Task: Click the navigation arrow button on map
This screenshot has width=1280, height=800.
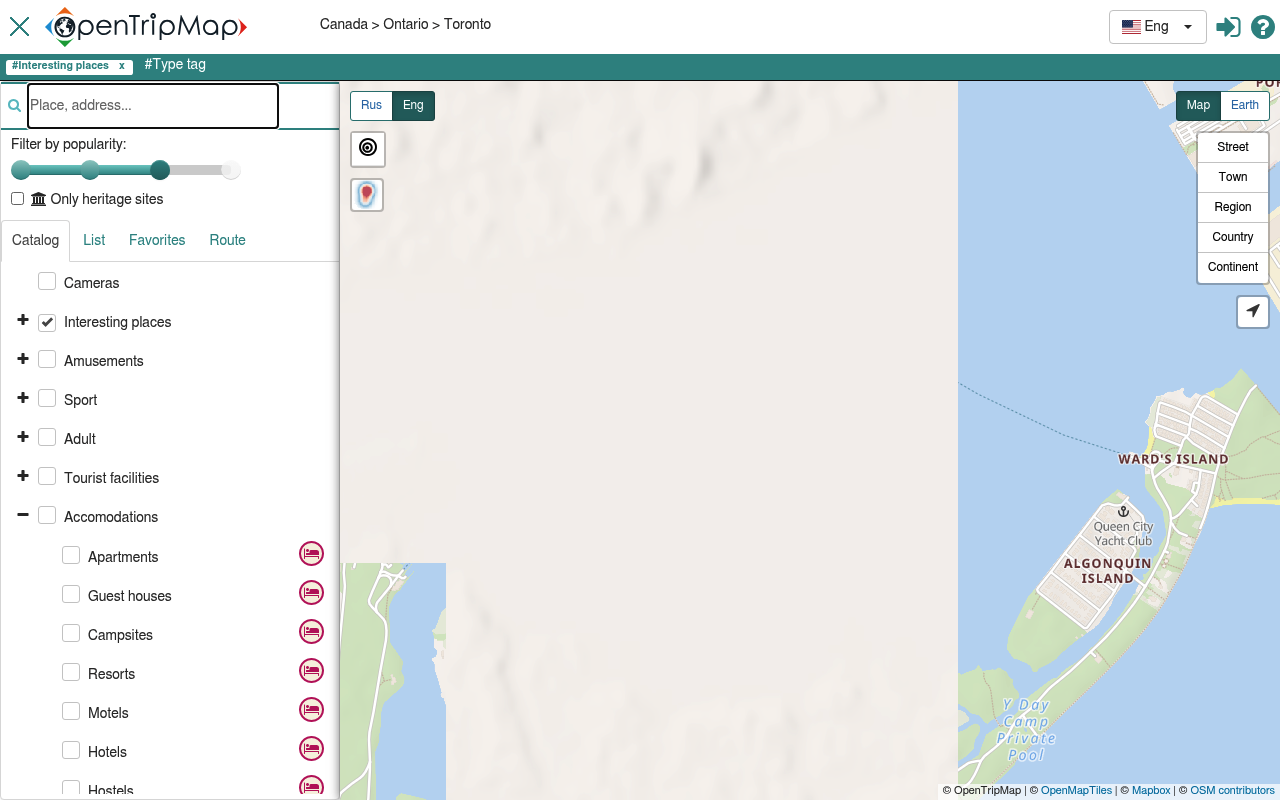Action: (x=1253, y=311)
